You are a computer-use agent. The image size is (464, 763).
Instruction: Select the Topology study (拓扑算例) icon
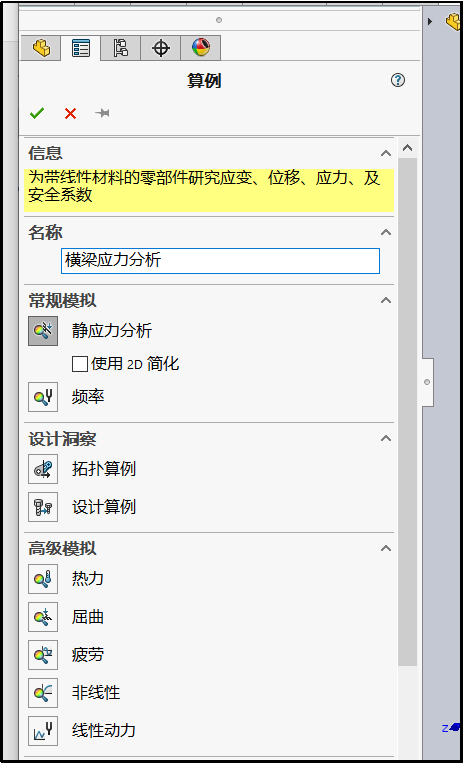(x=43, y=469)
